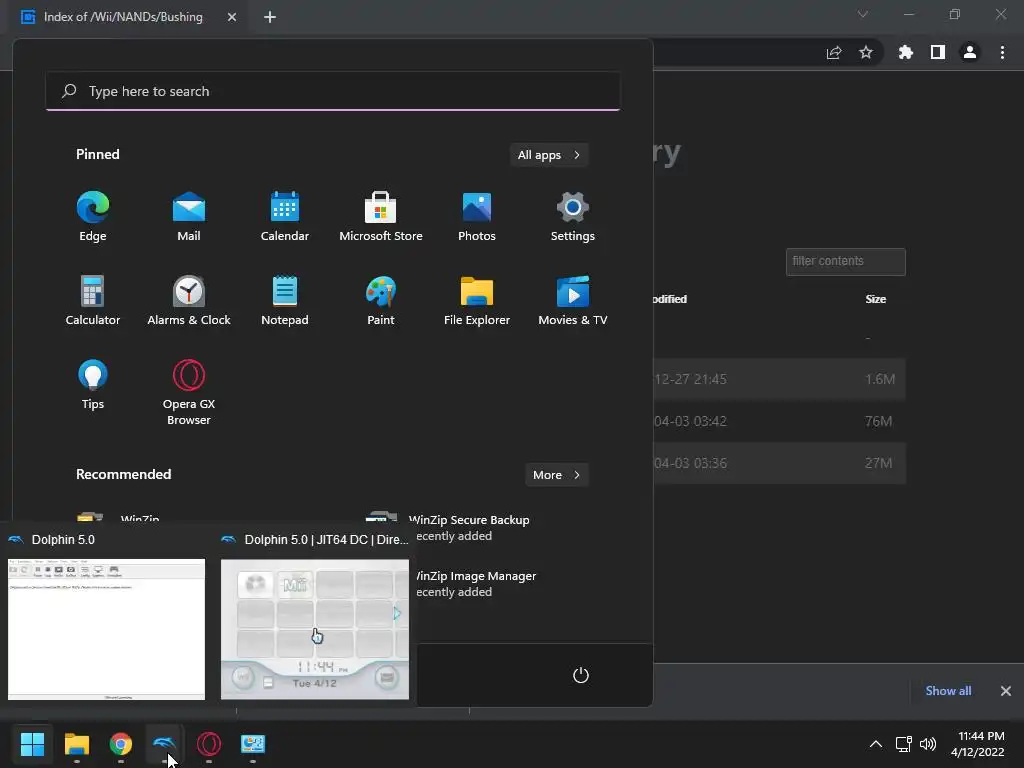
Task: Close the Chrome downloads bar
Action: [1006, 691]
